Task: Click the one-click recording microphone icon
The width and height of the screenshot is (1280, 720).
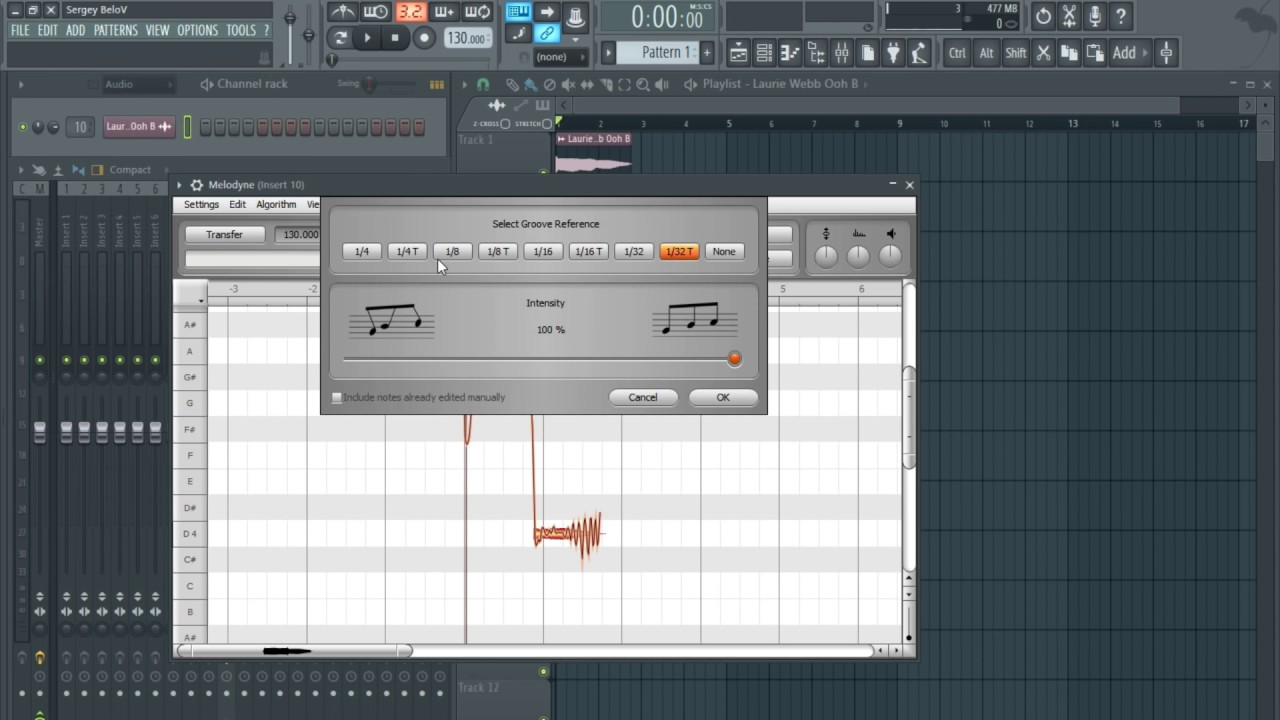Action: (1096, 16)
